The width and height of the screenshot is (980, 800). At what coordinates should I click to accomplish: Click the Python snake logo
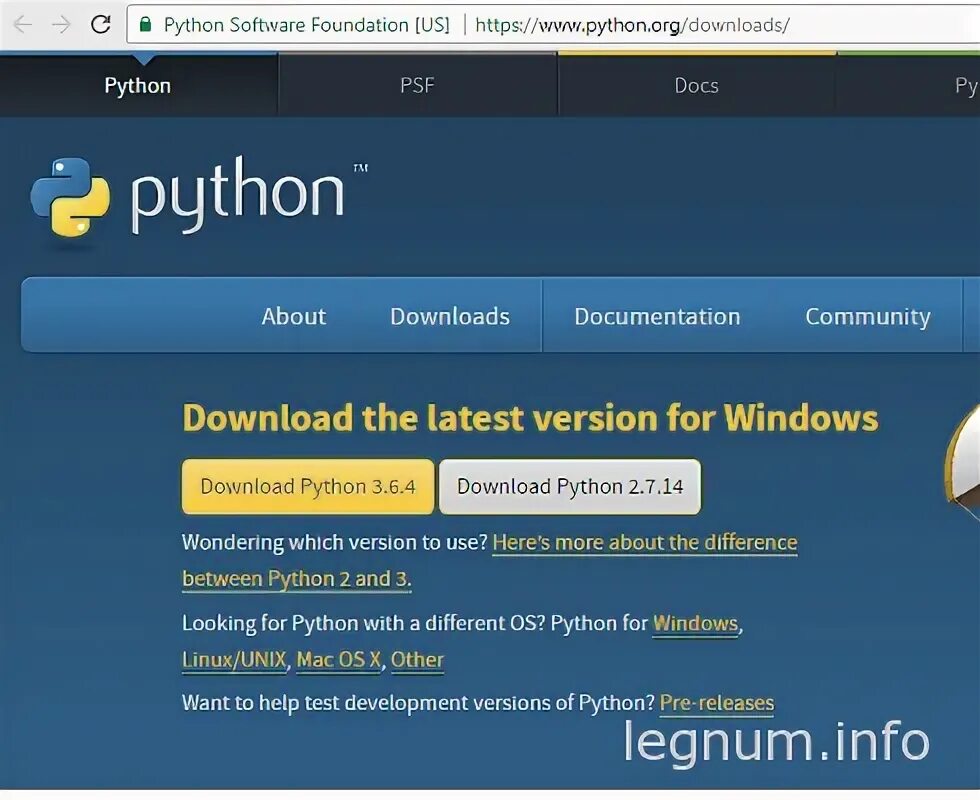point(71,197)
